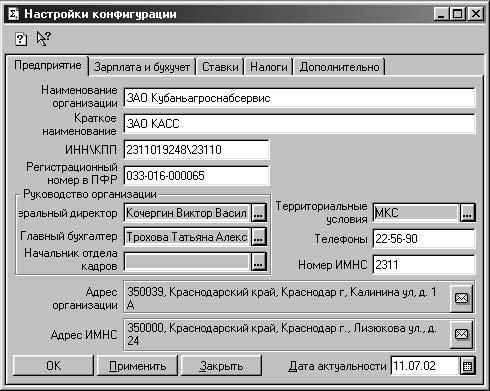Open the Налоги tab

pos(269,67)
